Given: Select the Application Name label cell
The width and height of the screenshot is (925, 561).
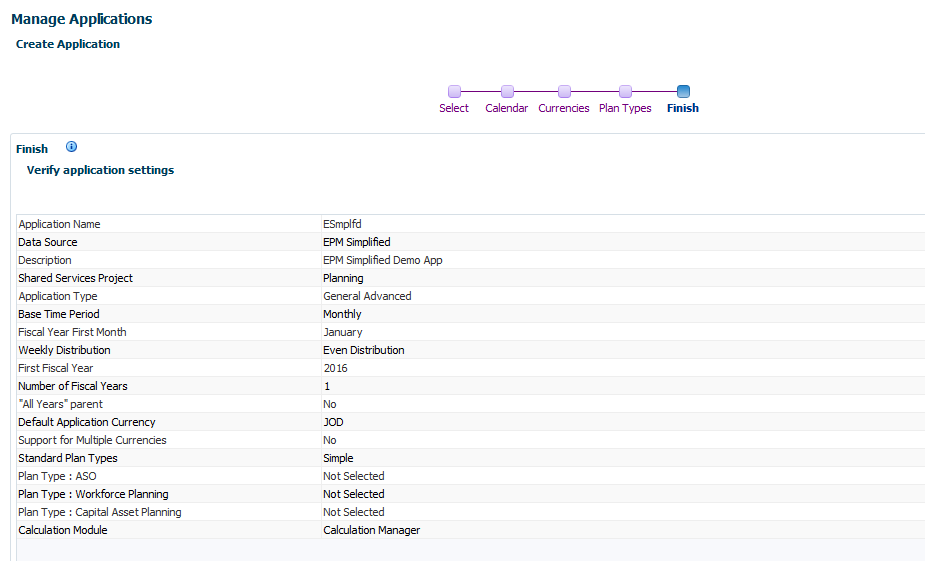Looking at the screenshot, I should [x=59, y=224].
